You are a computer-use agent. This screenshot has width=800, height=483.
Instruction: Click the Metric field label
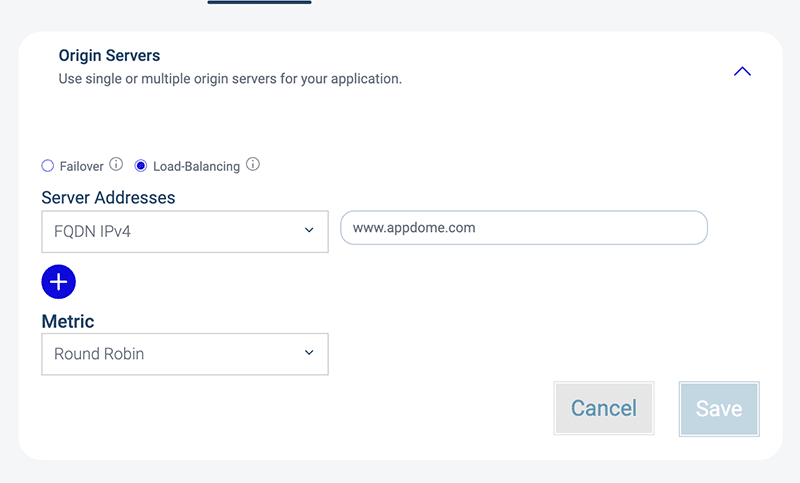click(x=68, y=321)
